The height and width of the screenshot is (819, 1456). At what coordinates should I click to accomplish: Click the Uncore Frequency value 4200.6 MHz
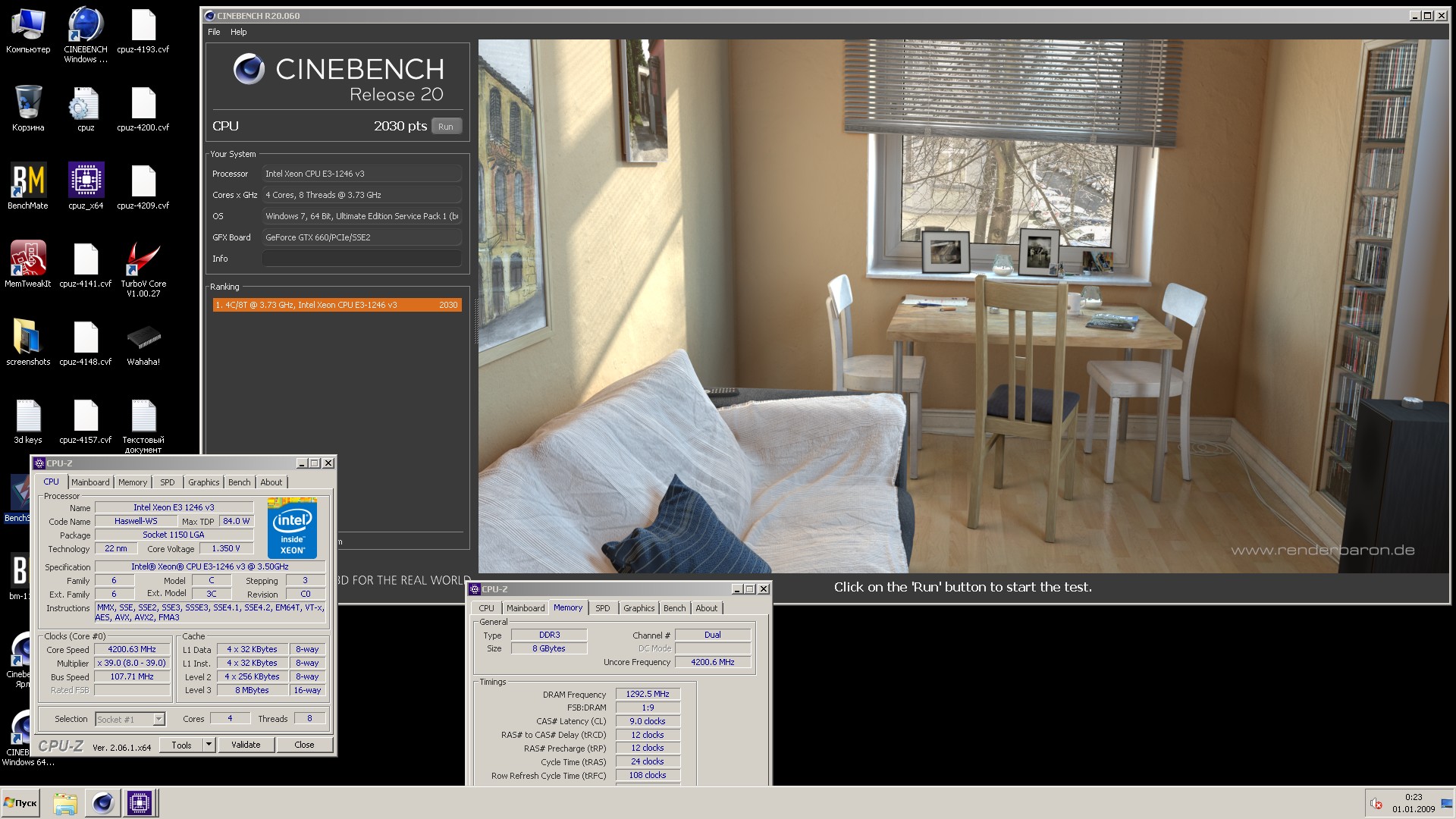tap(713, 662)
